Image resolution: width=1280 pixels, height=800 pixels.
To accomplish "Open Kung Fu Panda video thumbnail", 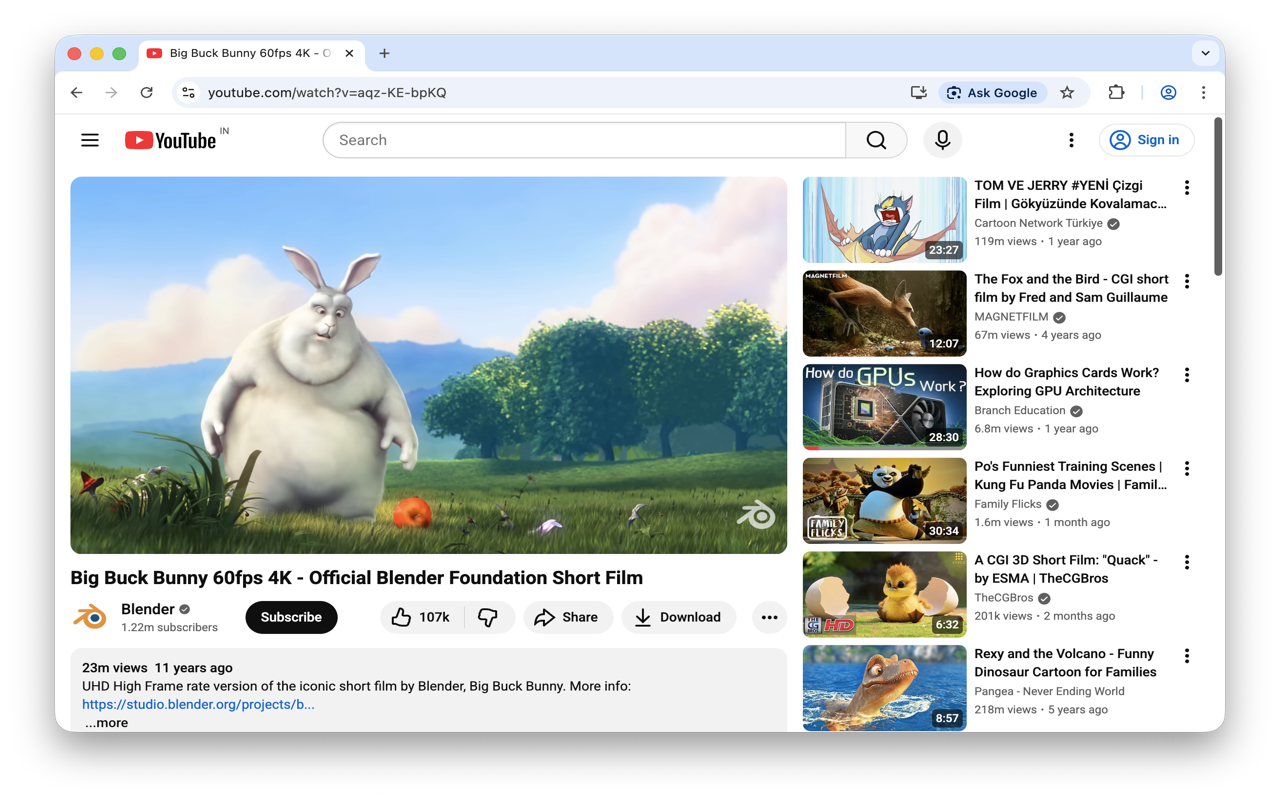I will click(x=884, y=501).
